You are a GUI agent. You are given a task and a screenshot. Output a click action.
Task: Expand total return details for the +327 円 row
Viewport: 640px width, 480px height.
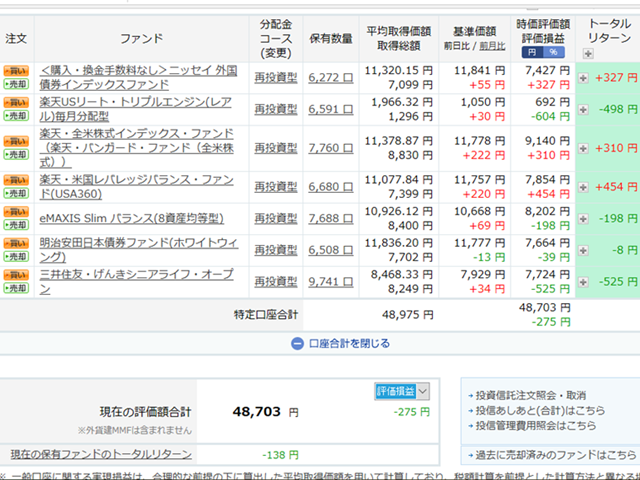pyautogui.click(x=584, y=78)
